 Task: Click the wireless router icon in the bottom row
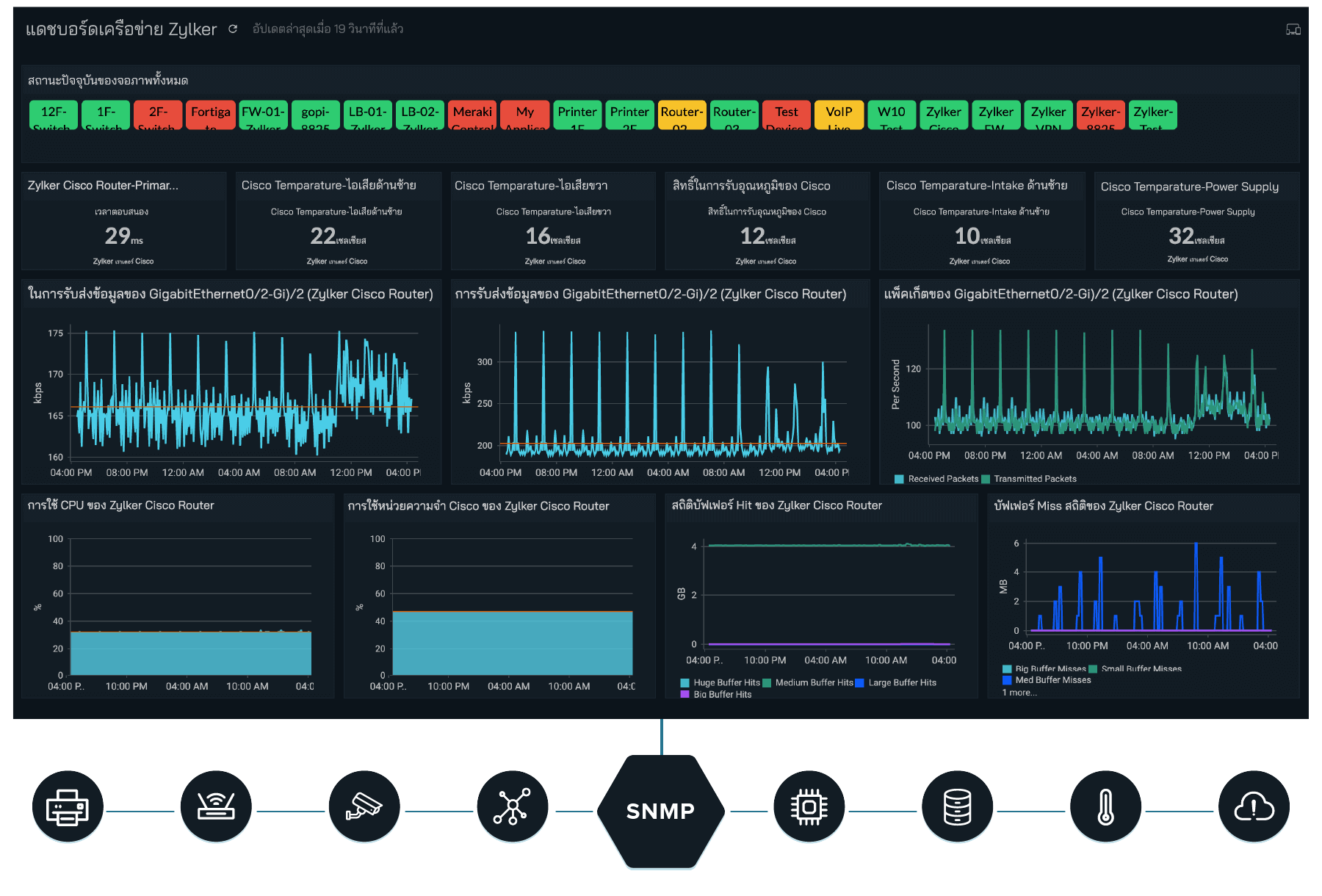217,806
